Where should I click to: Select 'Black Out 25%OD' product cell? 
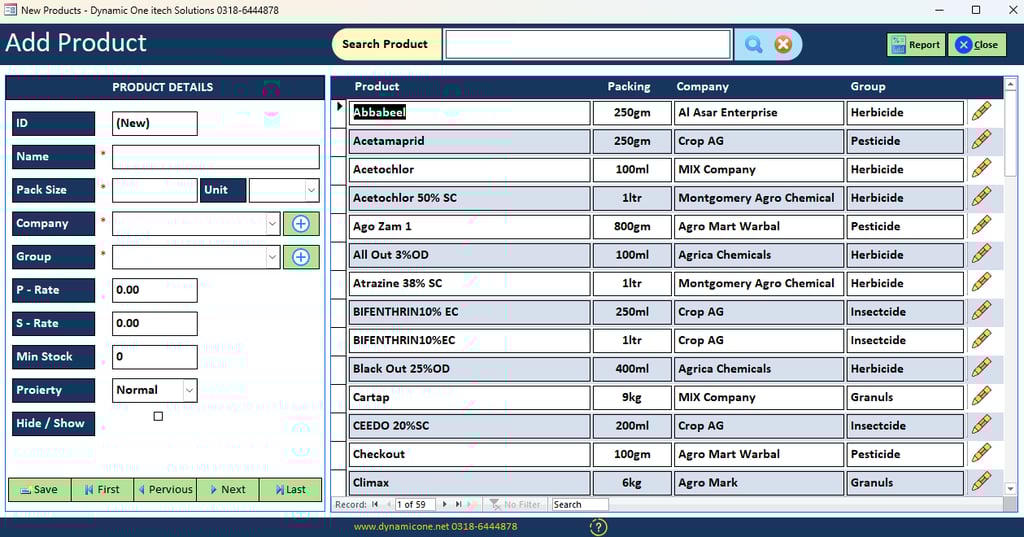click(x=470, y=368)
